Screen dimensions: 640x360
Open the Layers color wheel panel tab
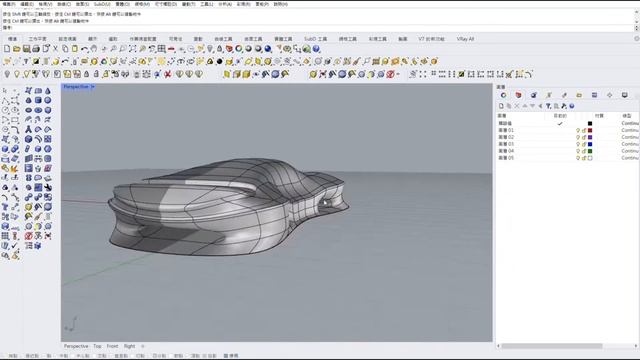(503, 95)
